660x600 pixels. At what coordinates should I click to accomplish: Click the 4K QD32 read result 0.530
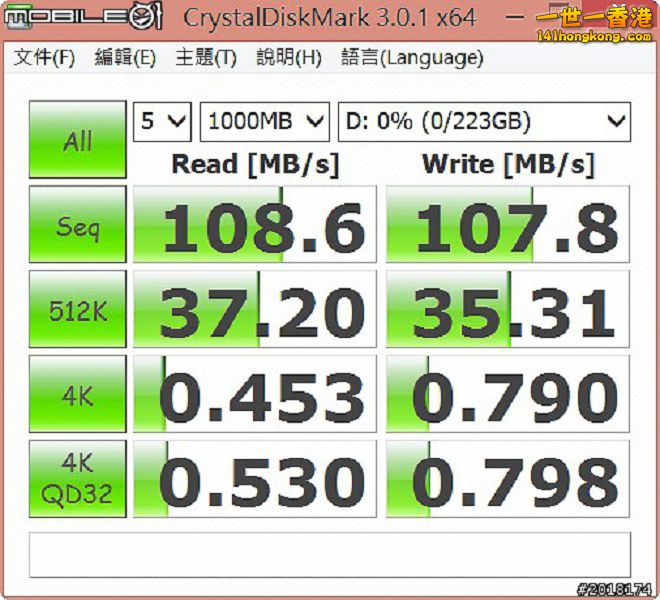(255, 480)
